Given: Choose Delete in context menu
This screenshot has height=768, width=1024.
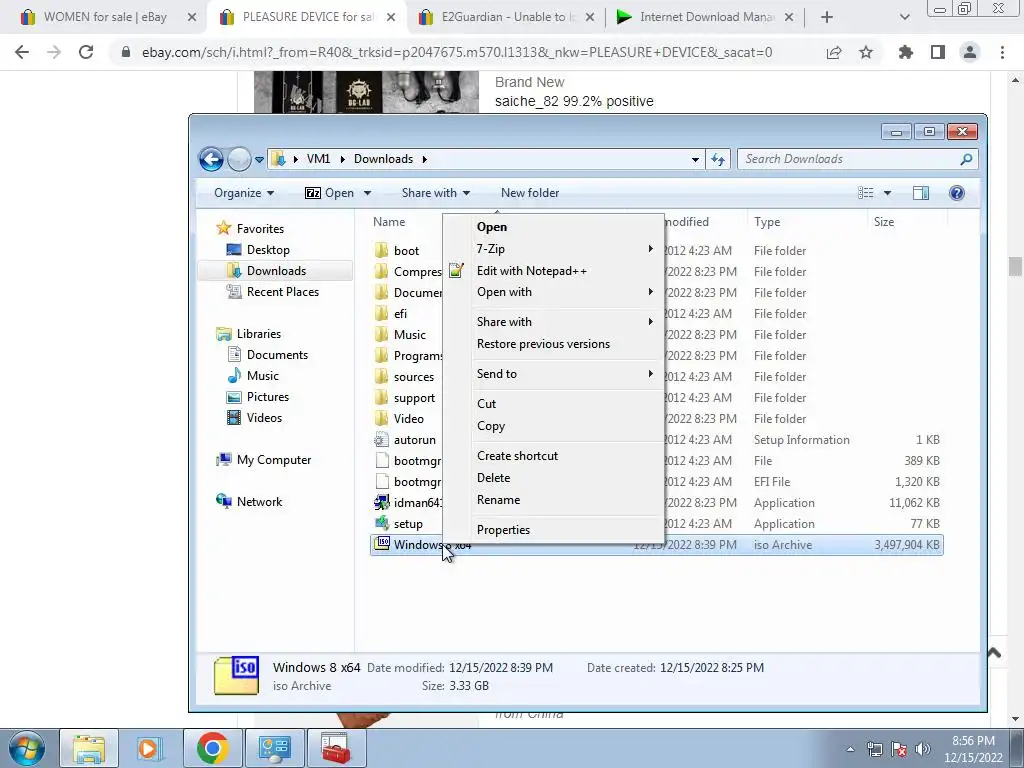Looking at the screenshot, I should pos(554,477).
